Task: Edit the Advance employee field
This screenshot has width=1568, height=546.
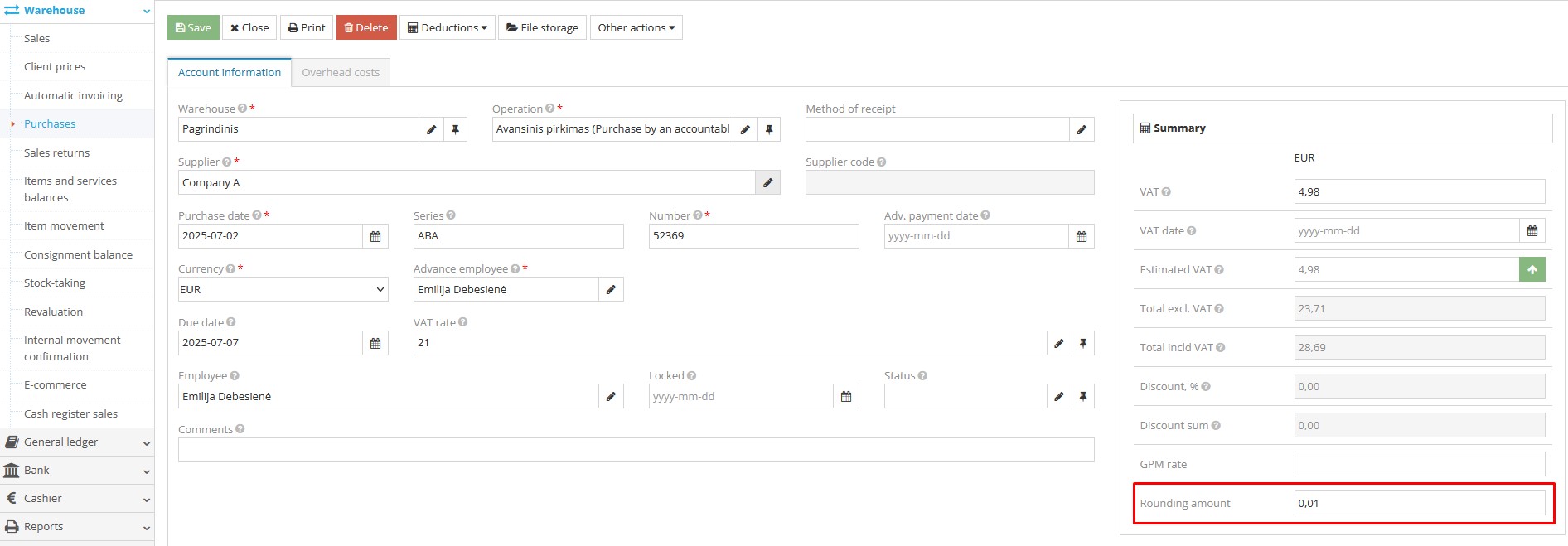Action: [611, 290]
